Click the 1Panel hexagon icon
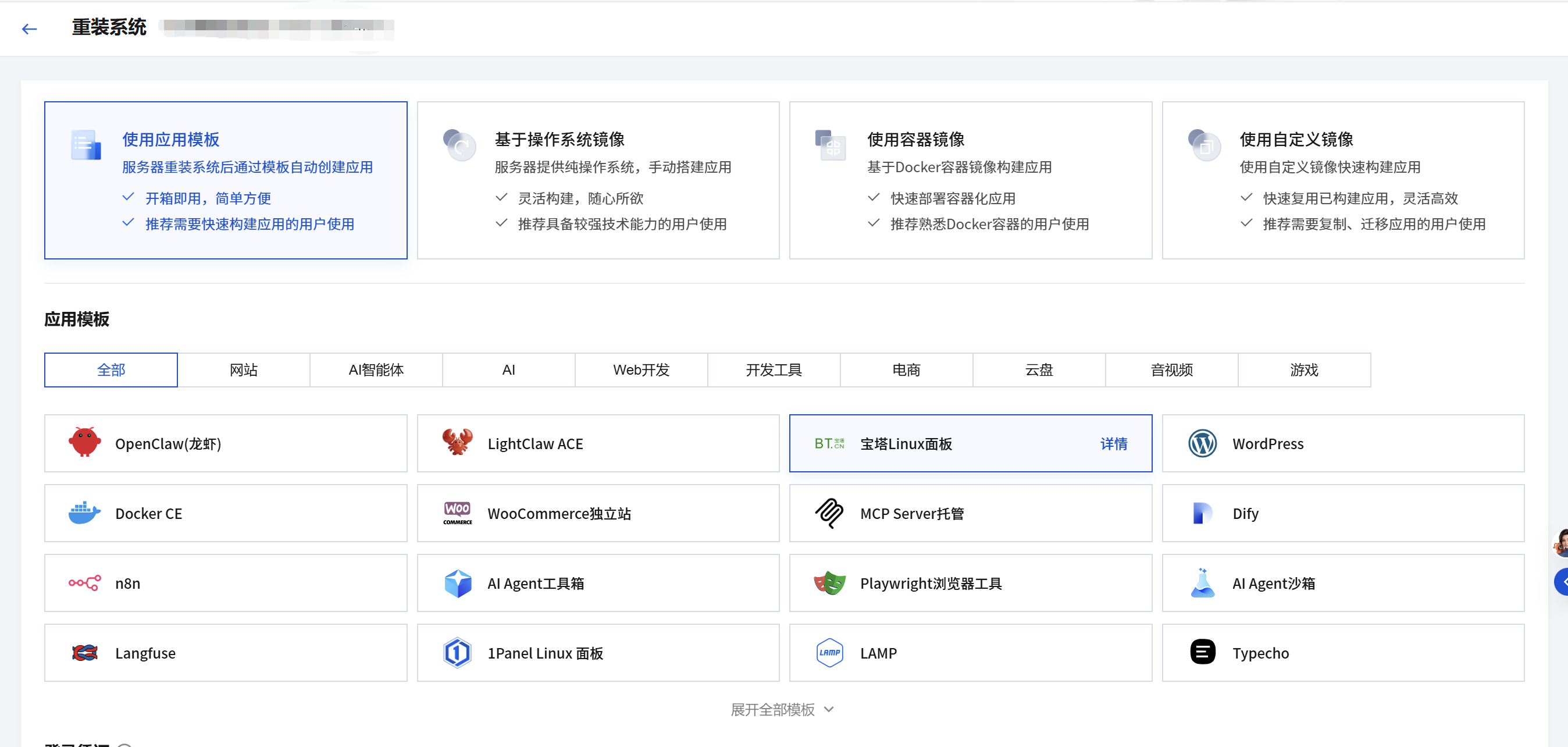The height and width of the screenshot is (747, 1568). click(457, 653)
